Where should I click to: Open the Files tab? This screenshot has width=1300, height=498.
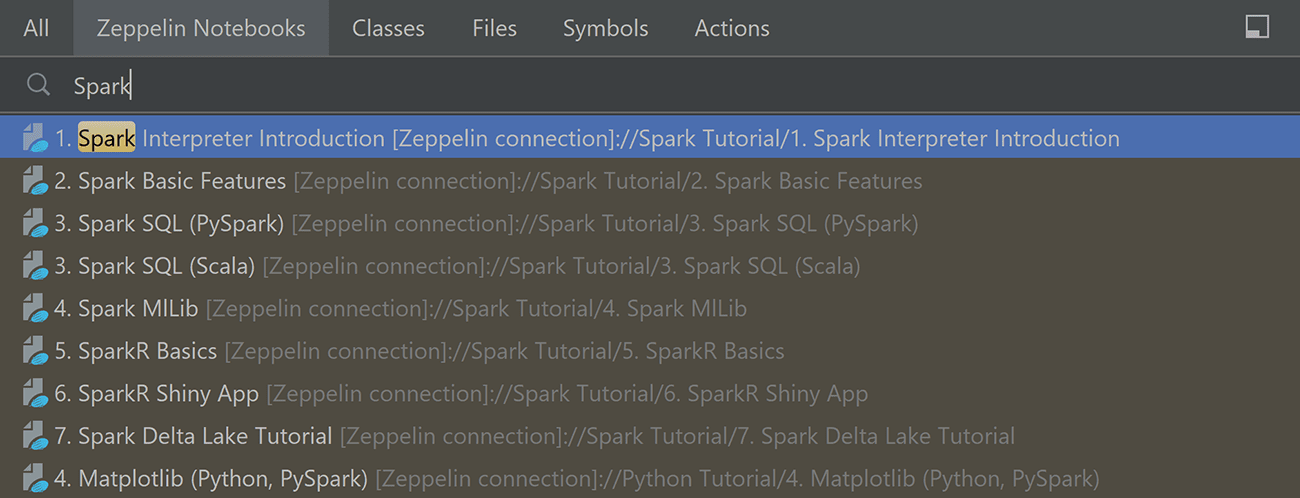pos(494,28)
